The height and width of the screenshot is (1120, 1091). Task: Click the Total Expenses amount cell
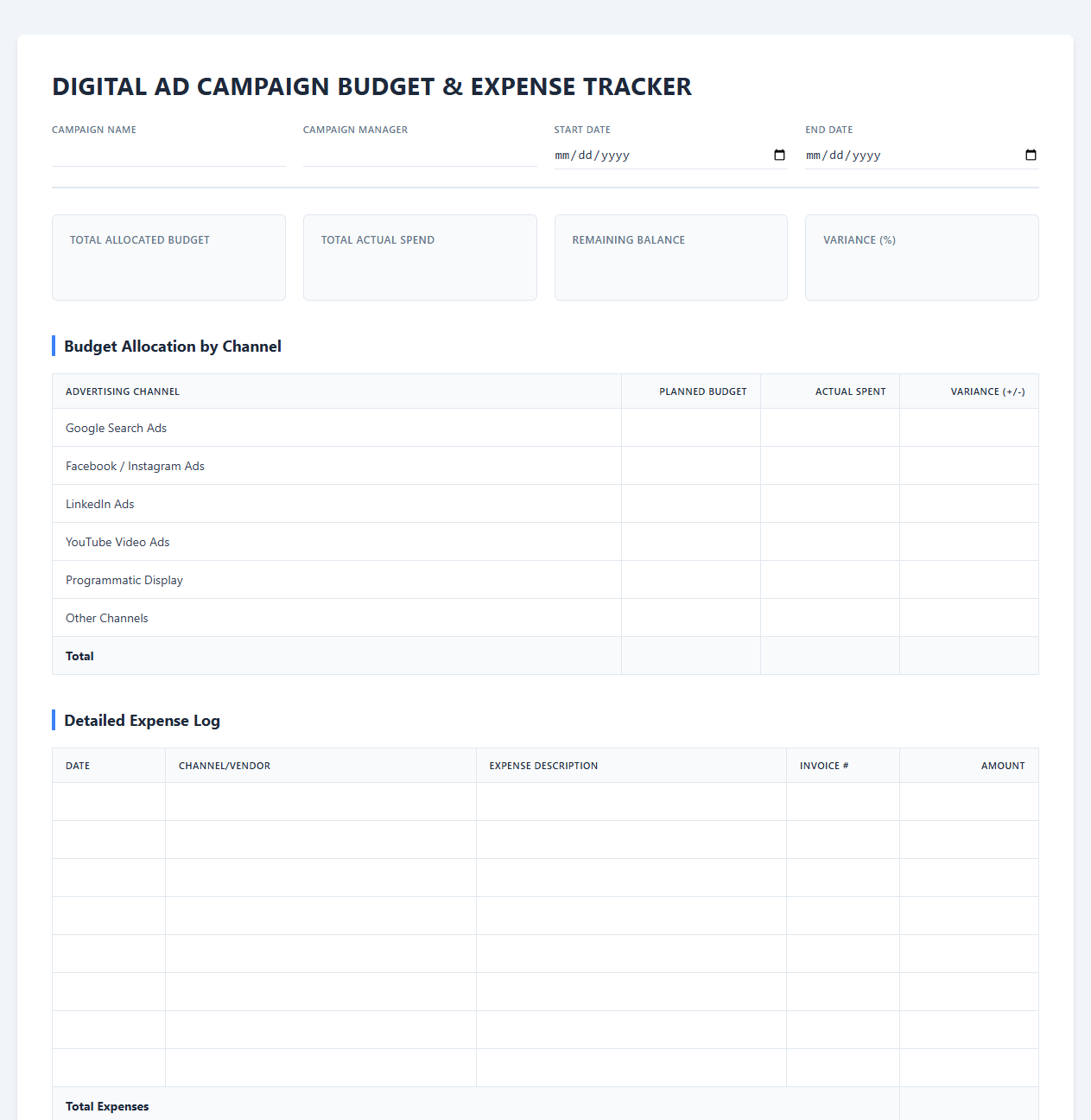click(x=969, y=1104)
